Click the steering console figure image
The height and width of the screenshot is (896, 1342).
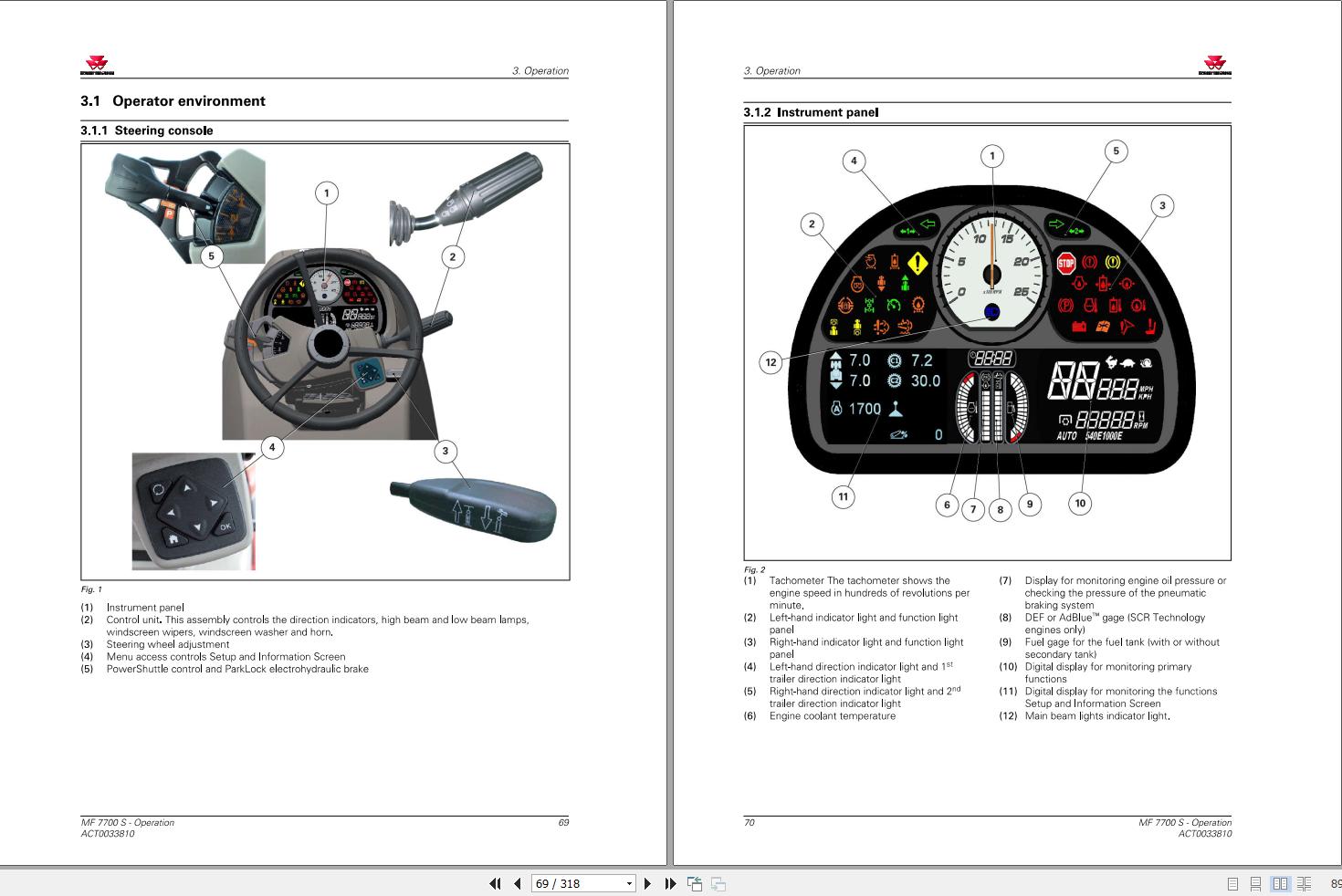pos(325,361)
